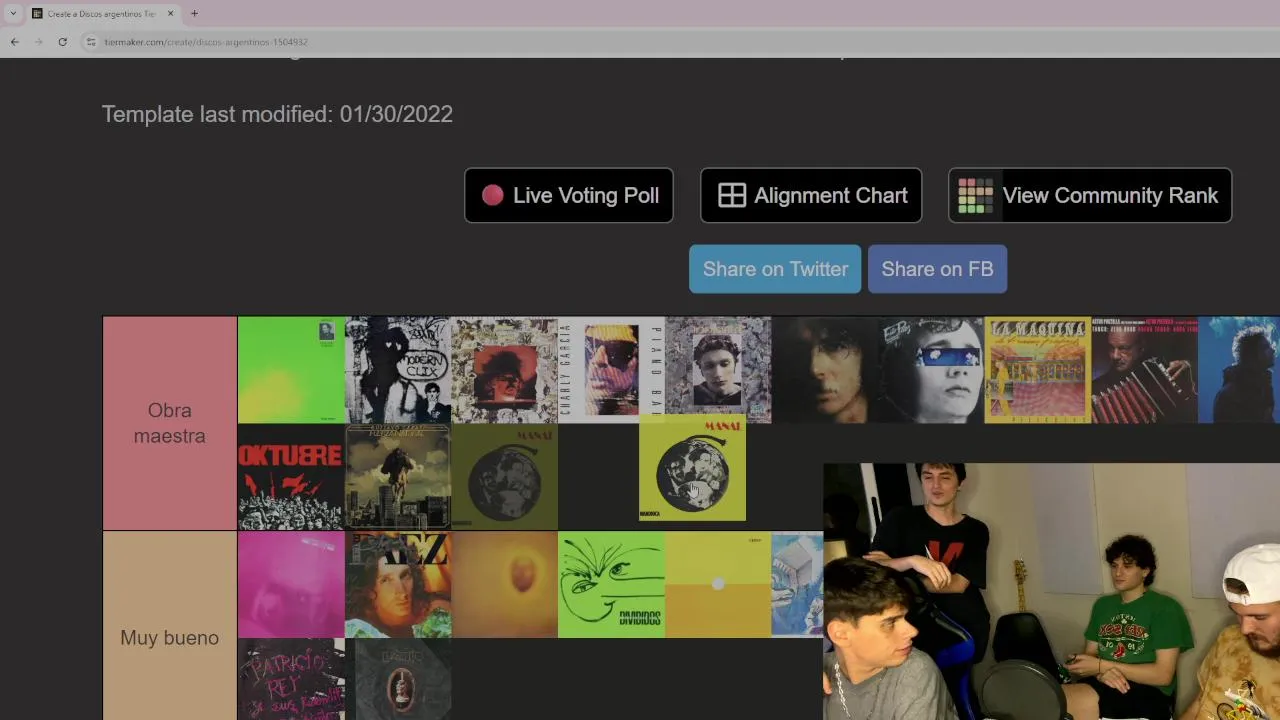Select the dragged yellow Manal album cover

pos(692,468)
